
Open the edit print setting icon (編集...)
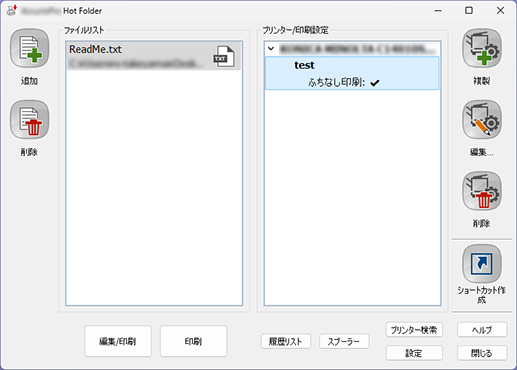[x=482, y=120]
